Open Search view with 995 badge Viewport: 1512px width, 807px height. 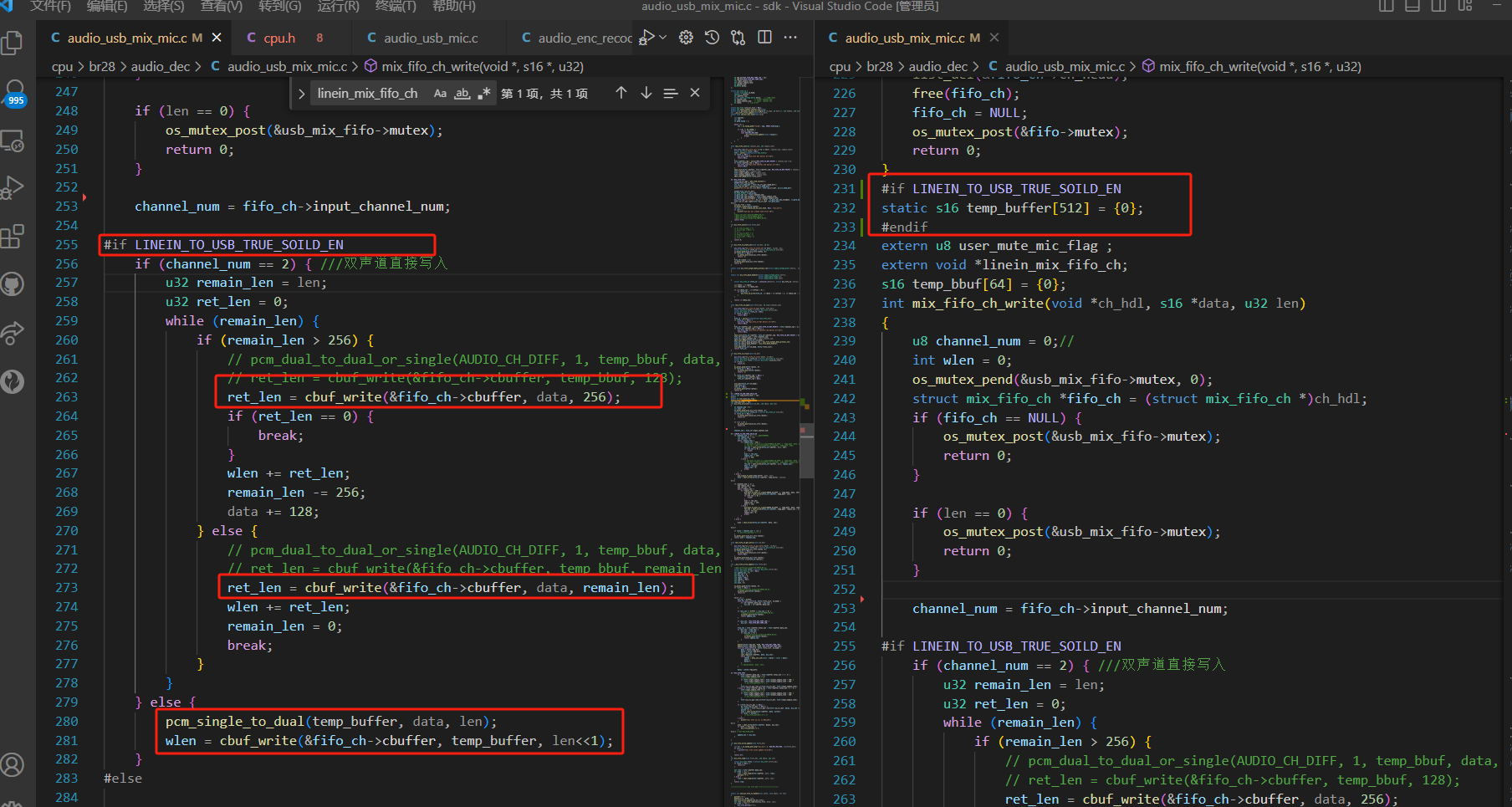tap(14, 92)
